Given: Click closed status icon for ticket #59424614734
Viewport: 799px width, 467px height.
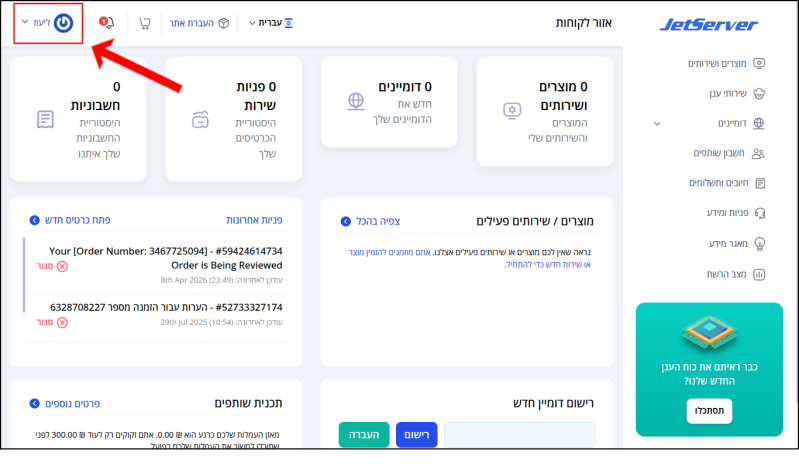Looking at the screenshot, I should point(62,266).
